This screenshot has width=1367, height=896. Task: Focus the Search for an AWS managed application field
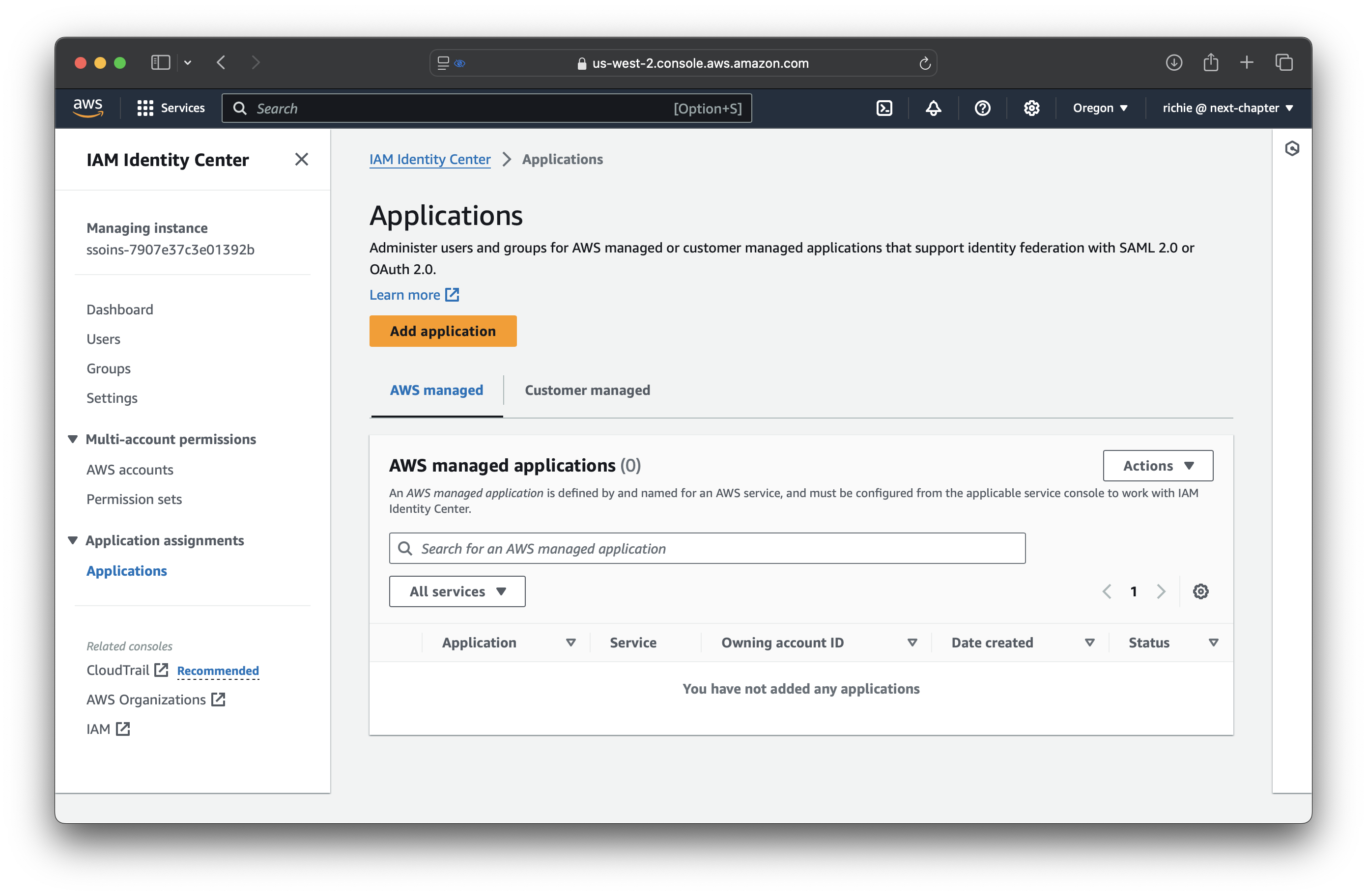(707, 548)
